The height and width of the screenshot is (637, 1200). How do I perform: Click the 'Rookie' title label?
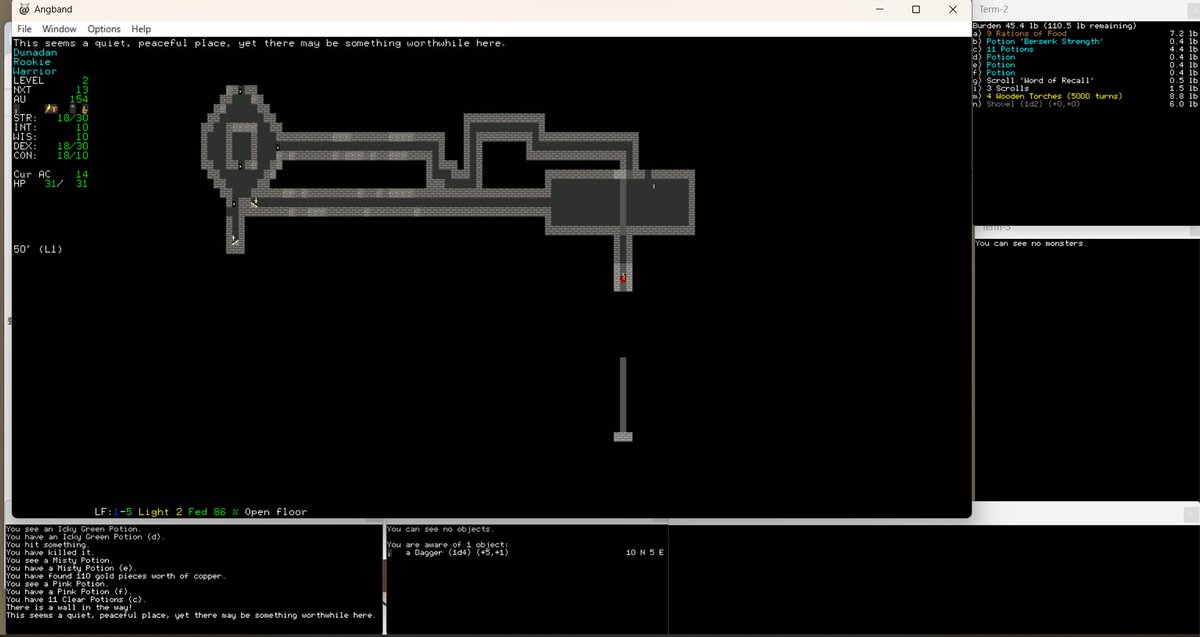[x=32, y=62]
